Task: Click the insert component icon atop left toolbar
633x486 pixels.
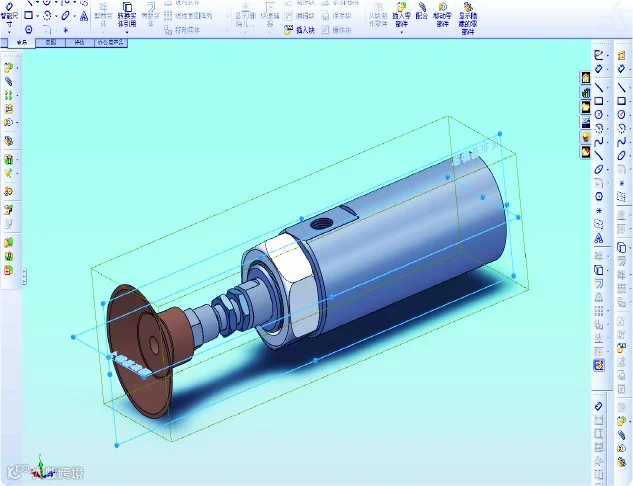Action: [x=8, y=67]
